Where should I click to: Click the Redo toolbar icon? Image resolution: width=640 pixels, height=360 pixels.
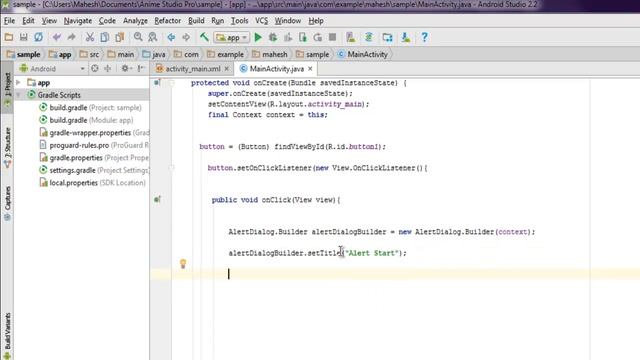[71, 38]
